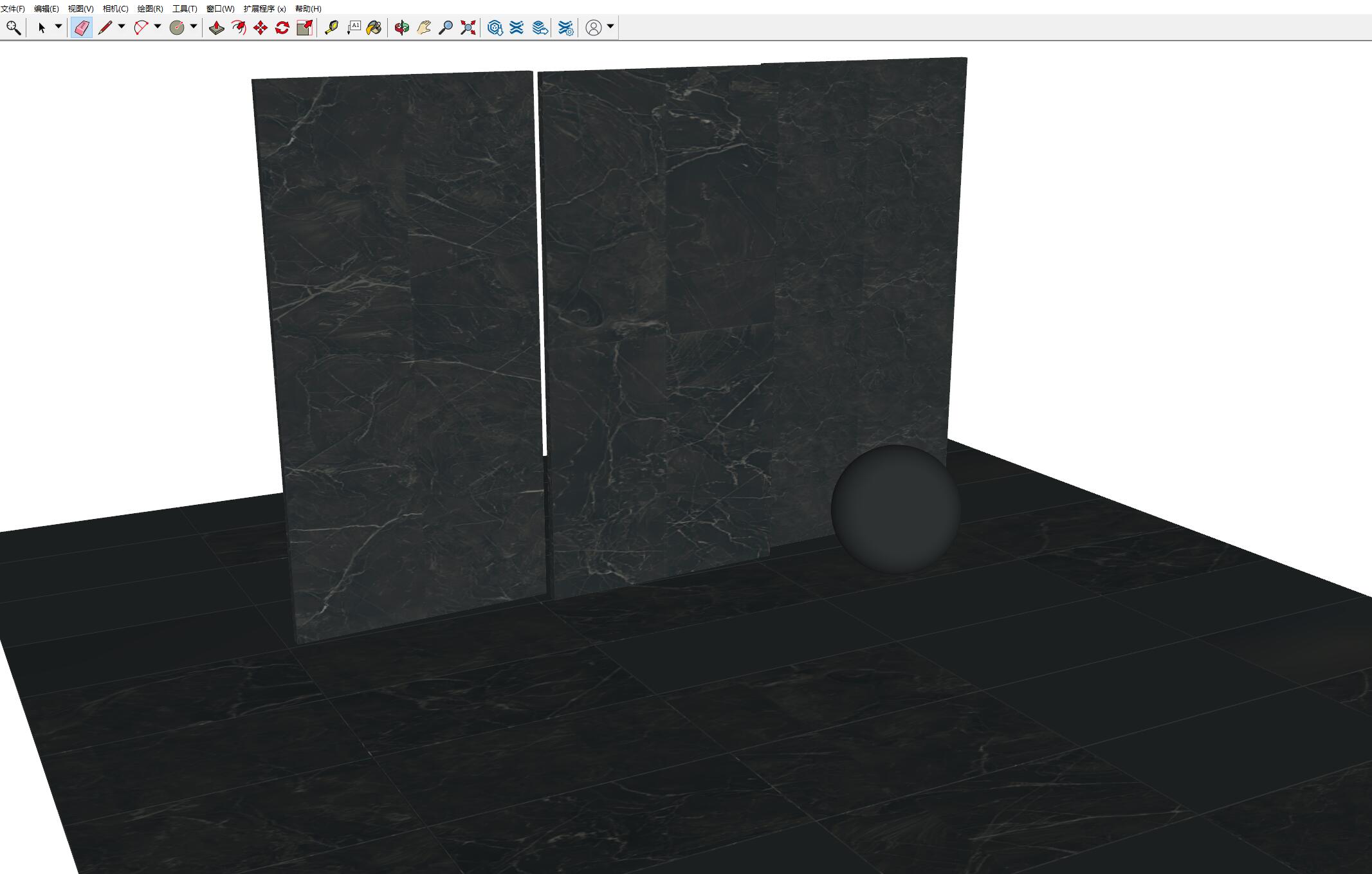Image resolution: width=1372 pixels, height=874 pixels.
Task: Open the Arc tool dropdown arrow
Action: tap(158, 27)
